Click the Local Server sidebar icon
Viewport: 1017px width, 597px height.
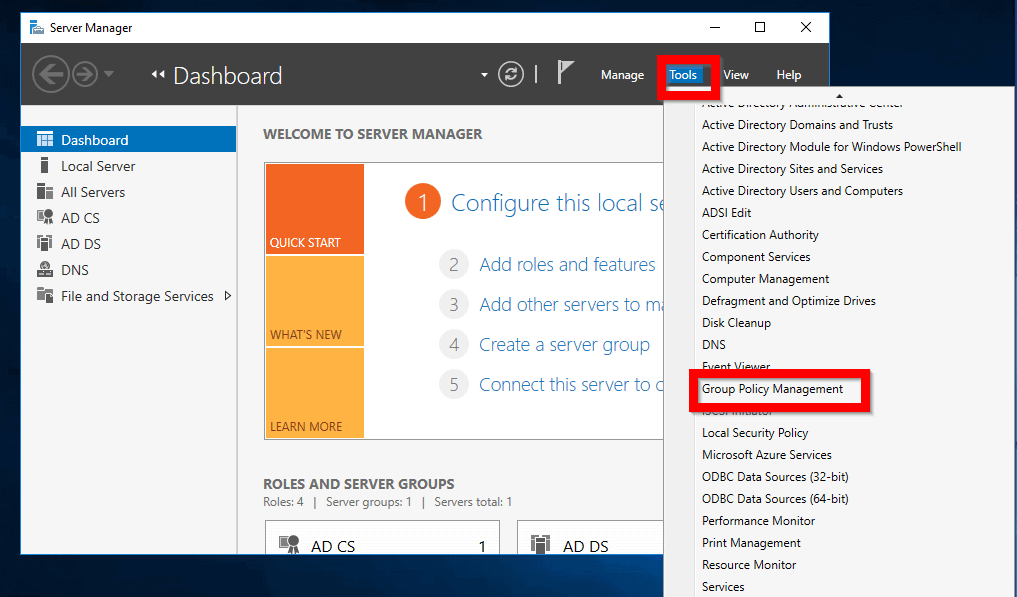coord(44,165)
